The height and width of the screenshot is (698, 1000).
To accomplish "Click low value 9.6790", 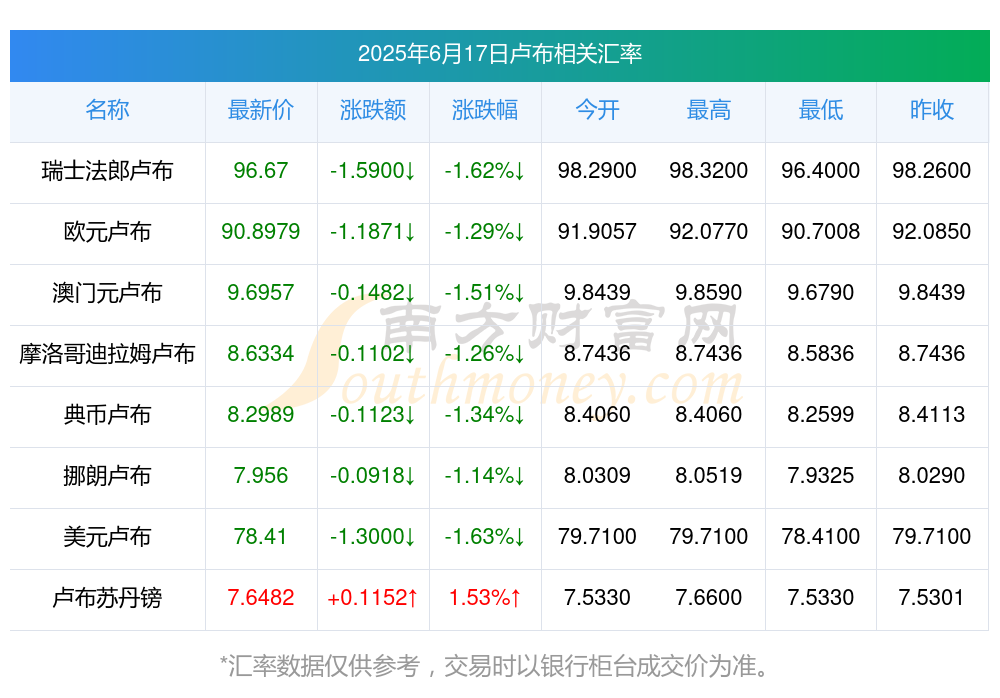I will click(821, 292).
